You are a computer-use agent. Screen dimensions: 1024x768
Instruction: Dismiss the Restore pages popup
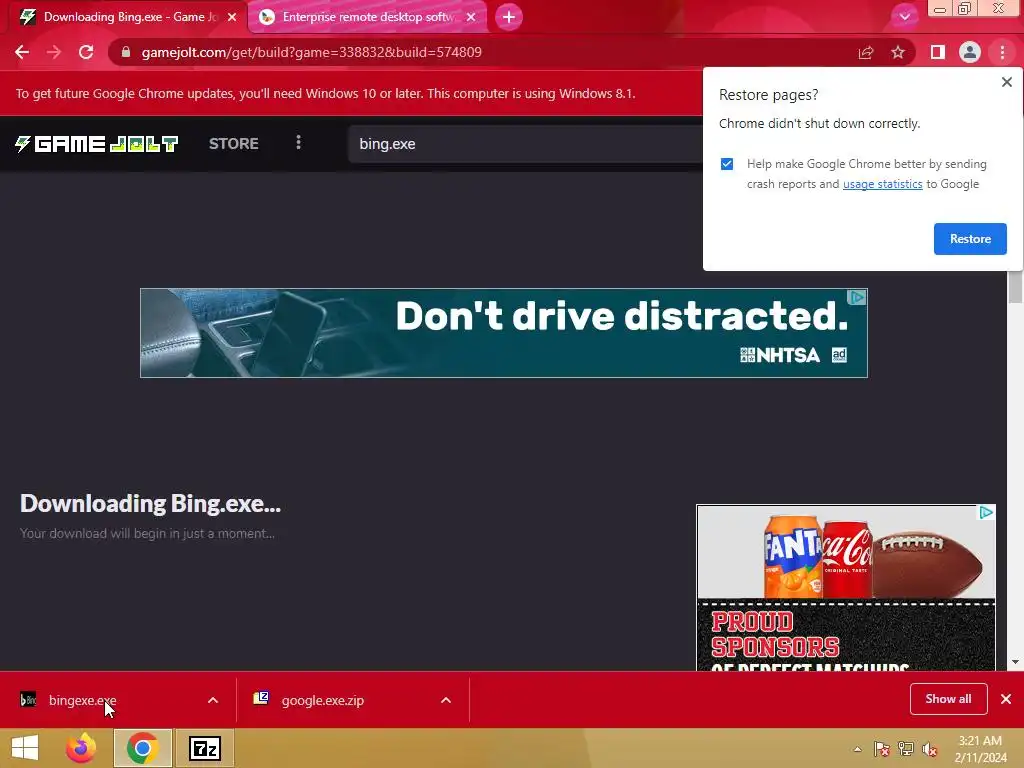1006,82
